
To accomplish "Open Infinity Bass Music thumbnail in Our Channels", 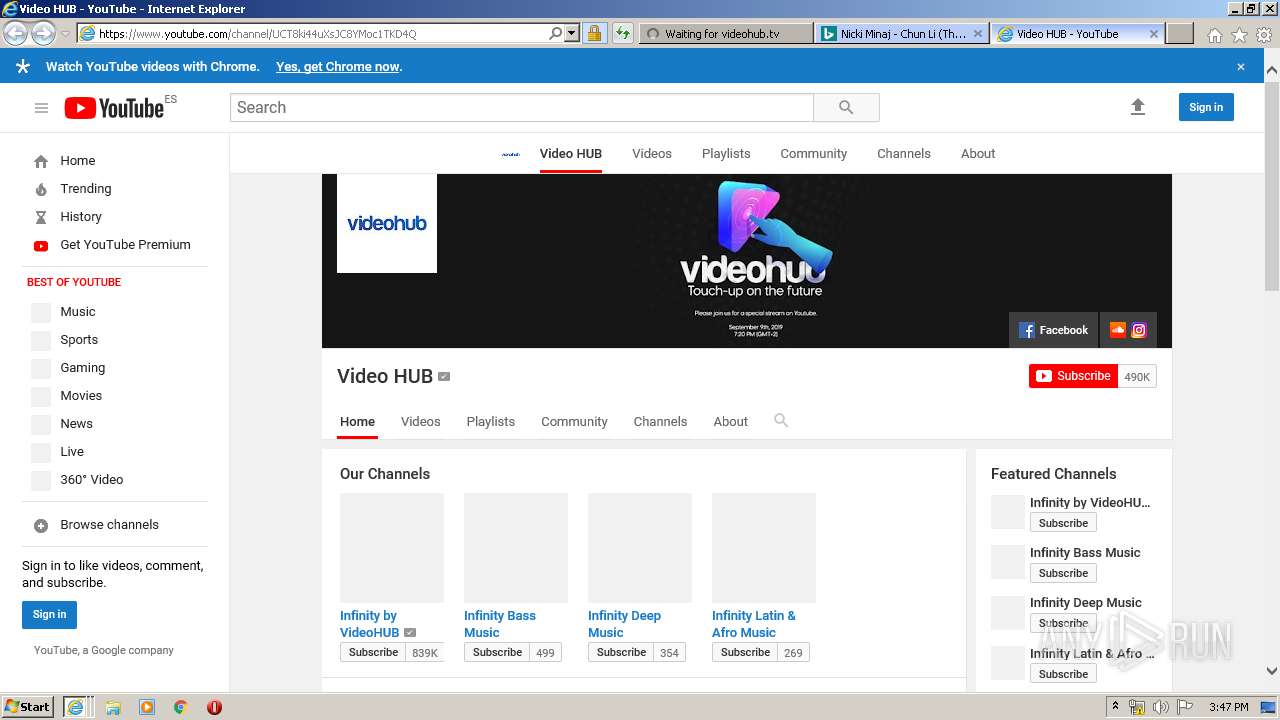I will (x=516, y=548).
